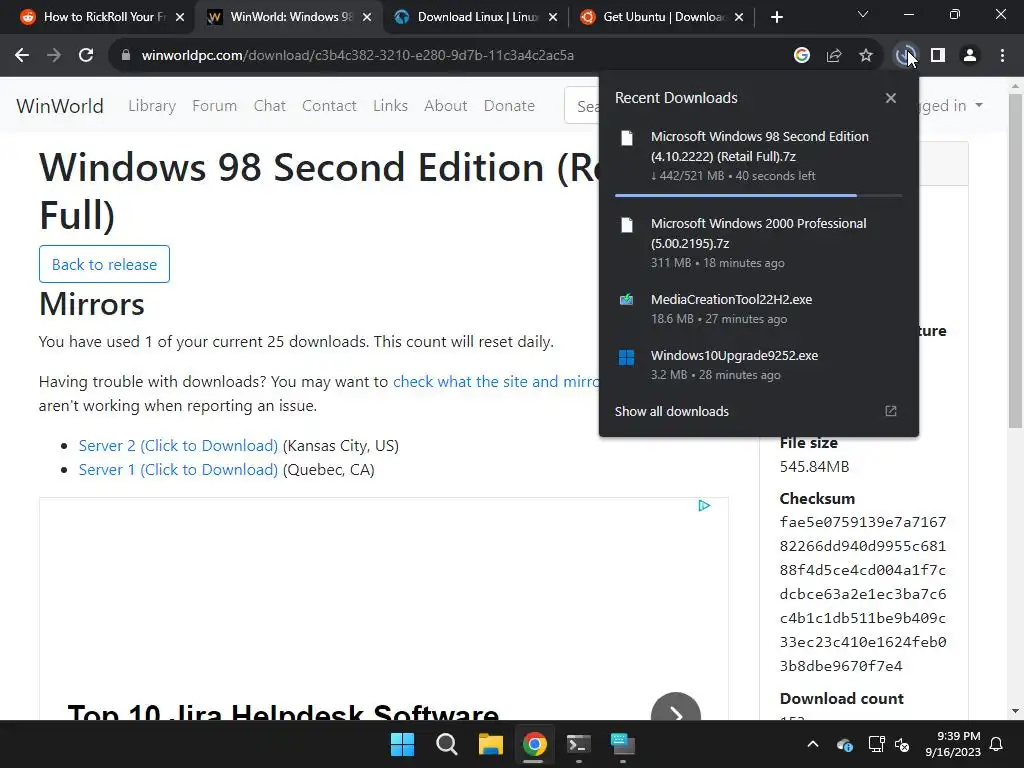Open the Windows10Upgrade9252.exe file name

(734, 356)
